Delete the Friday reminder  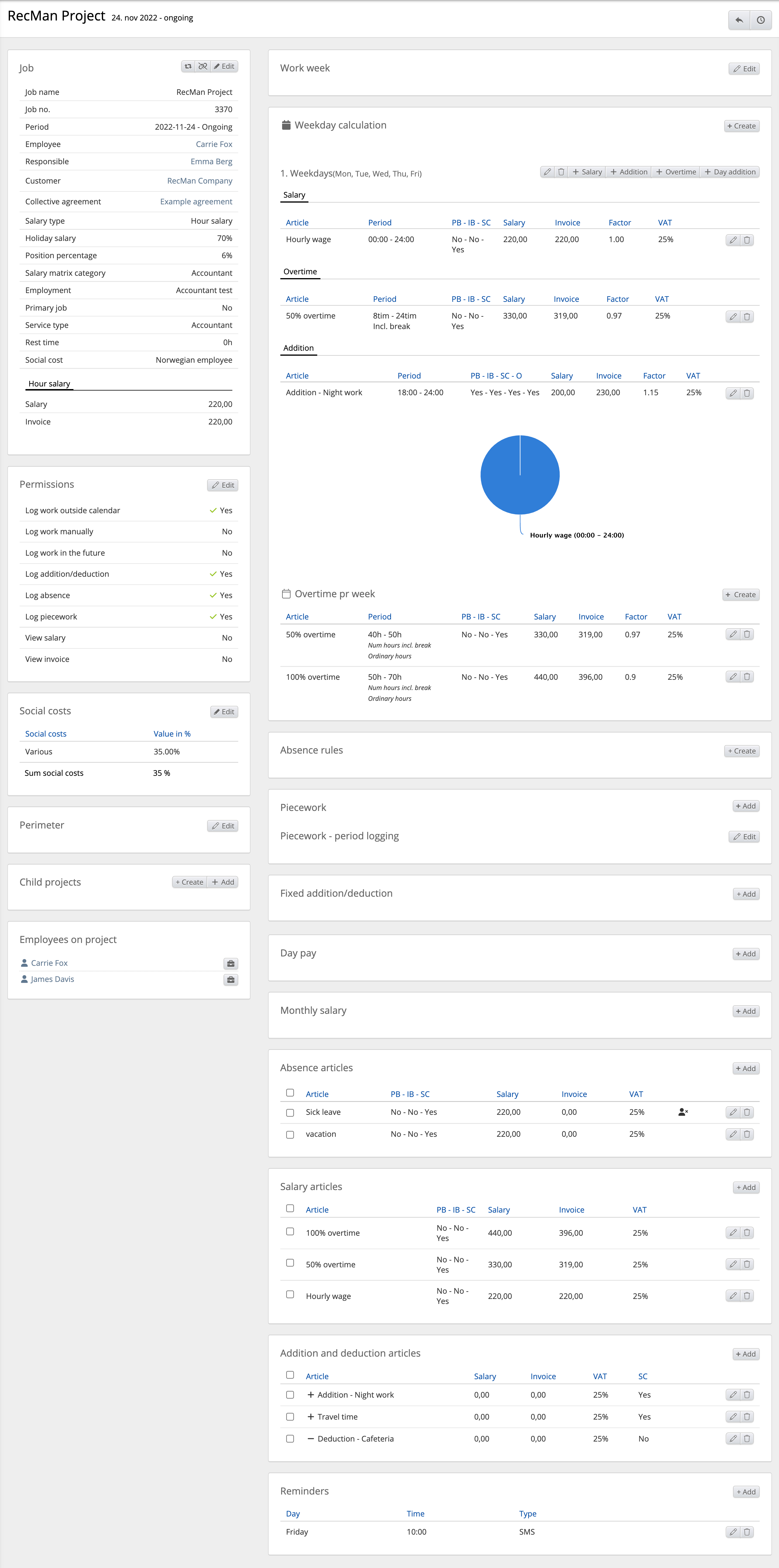(747, 1532)
